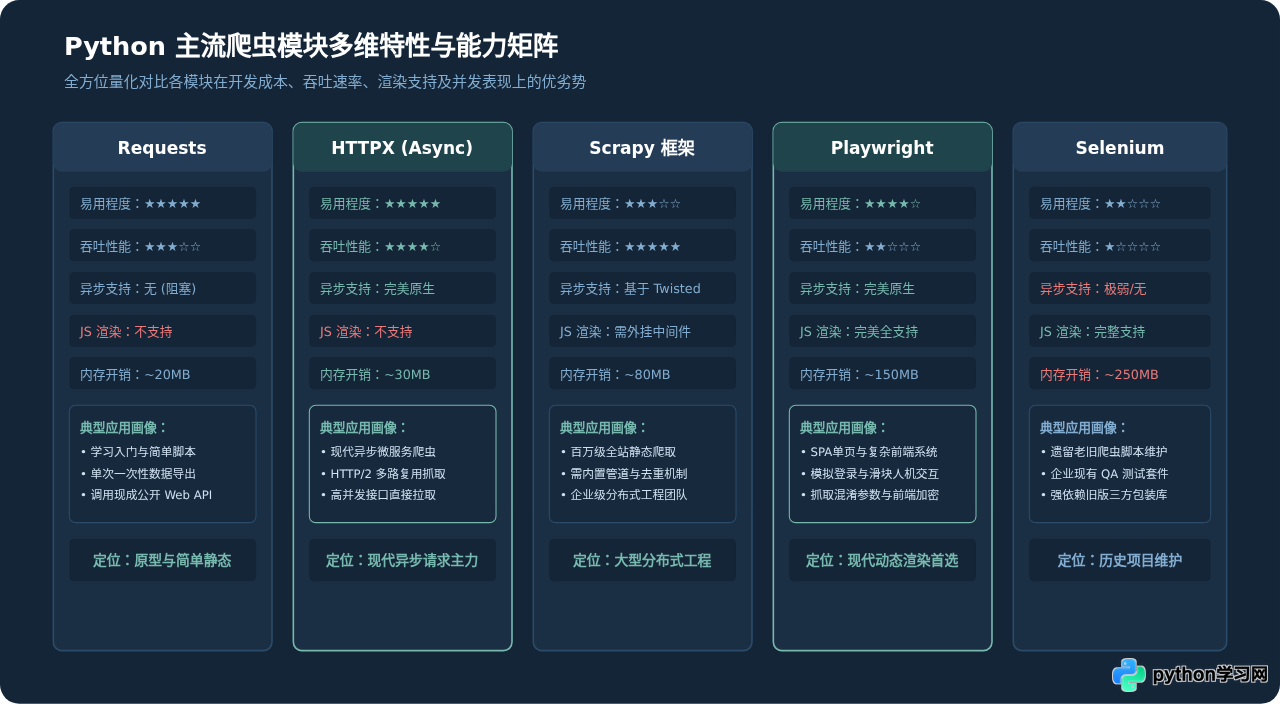Select bullet '企业现有 QA 测试套件'
Viewport: 1280px width, 704px height.
(1104, 474)
